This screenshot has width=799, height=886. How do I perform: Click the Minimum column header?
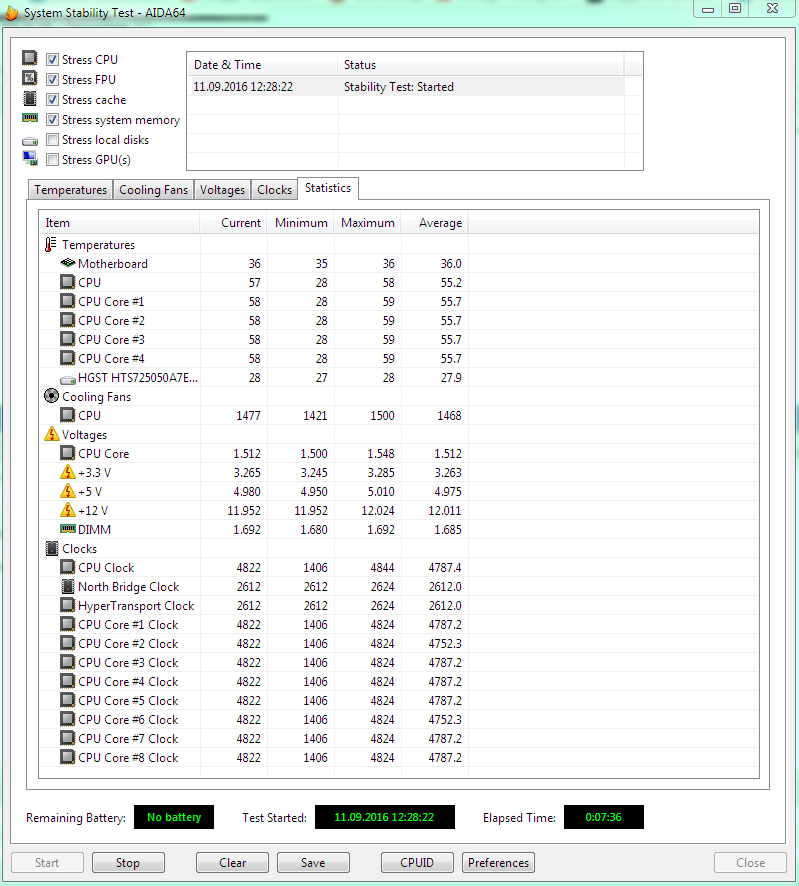click(301, 223)
